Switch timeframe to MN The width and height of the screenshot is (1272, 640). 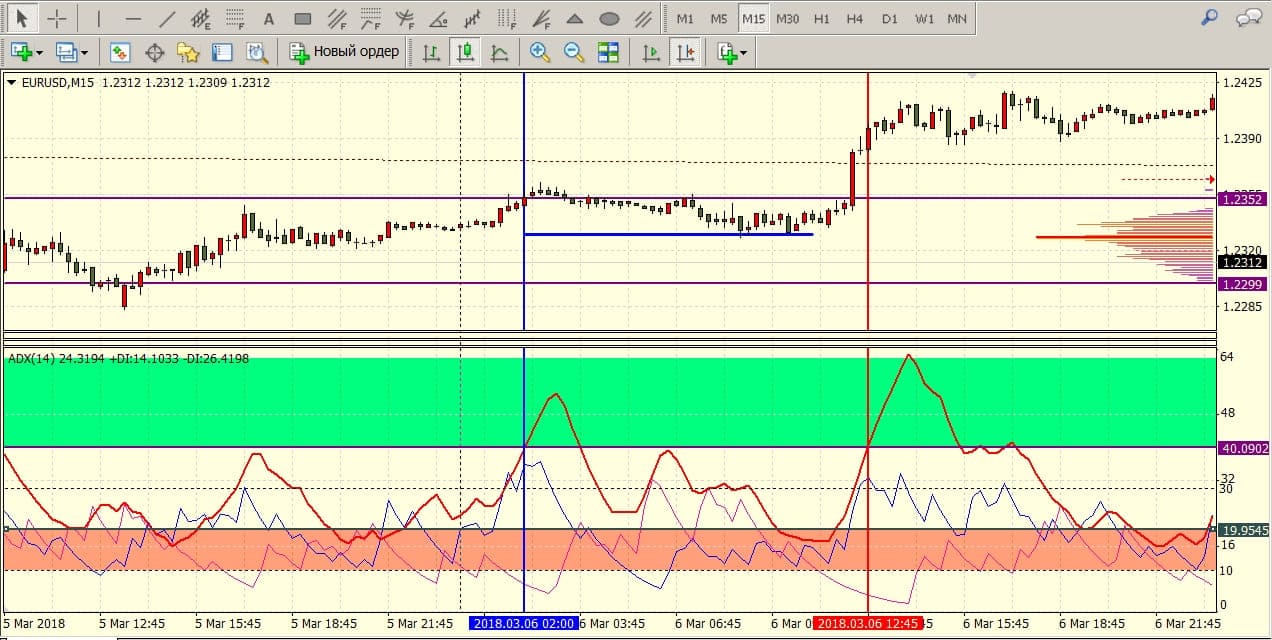coord(957,18)
